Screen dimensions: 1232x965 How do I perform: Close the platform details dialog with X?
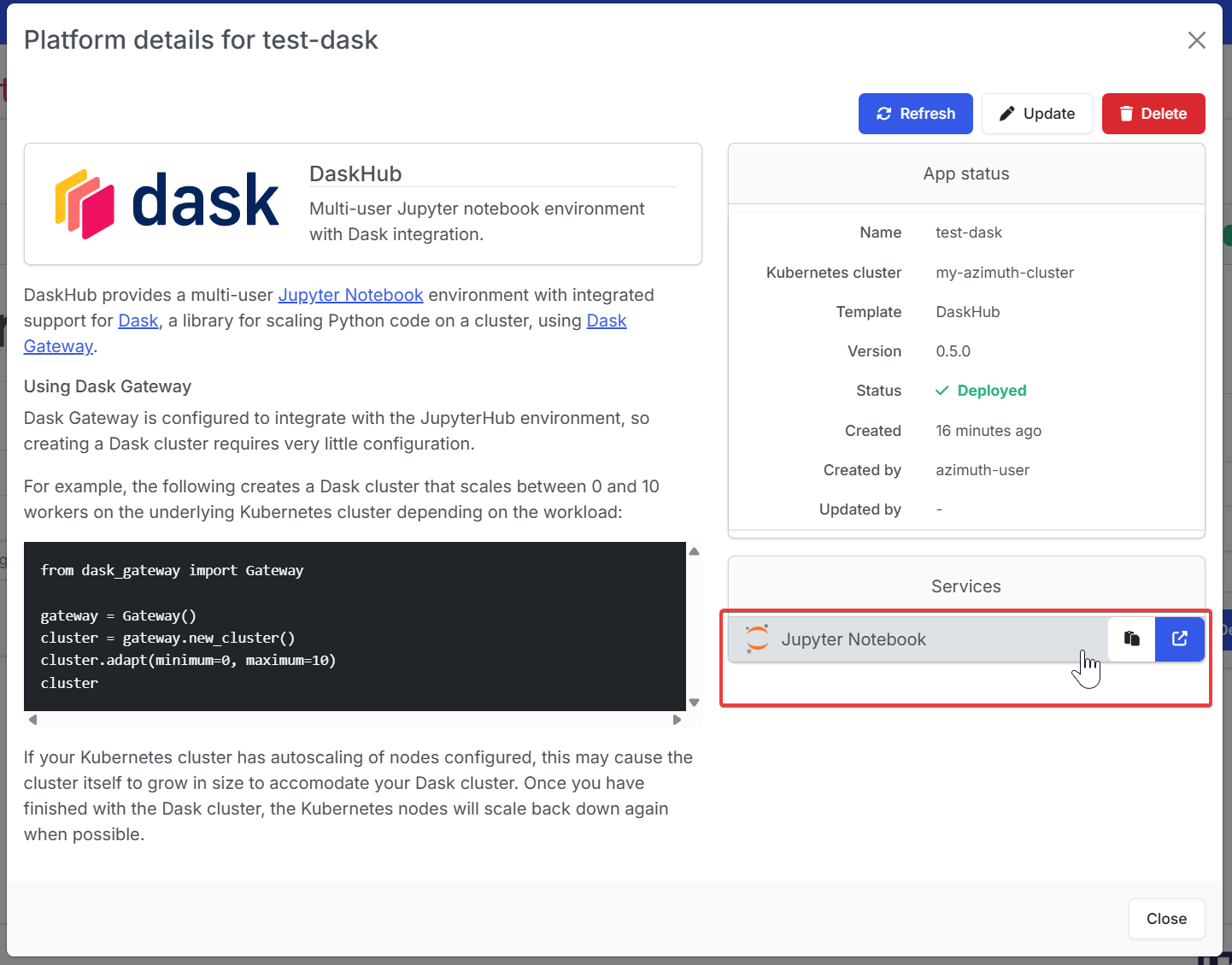coord(1196,40)
